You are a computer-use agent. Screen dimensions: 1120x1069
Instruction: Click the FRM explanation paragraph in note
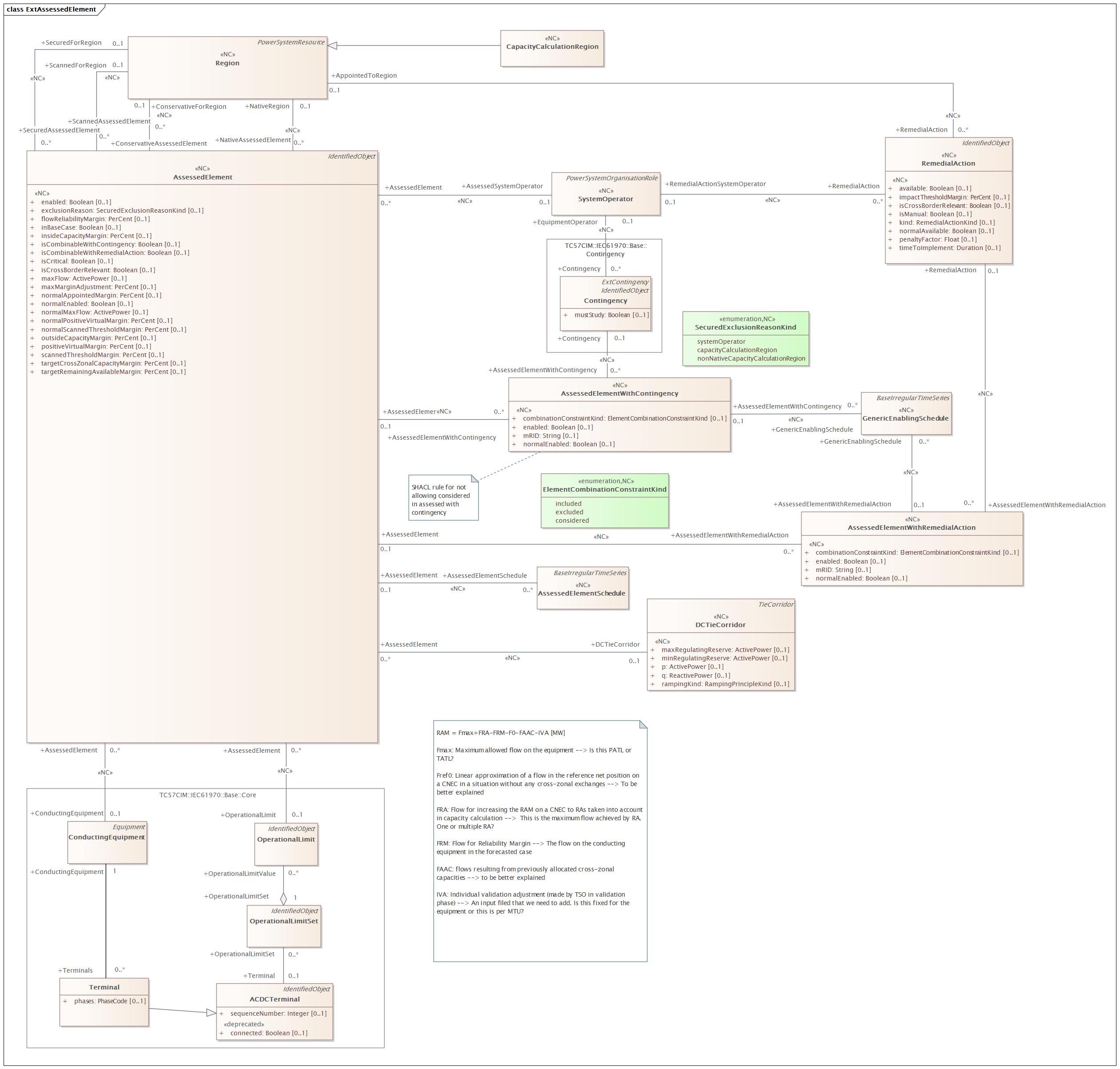coord(531,848)
